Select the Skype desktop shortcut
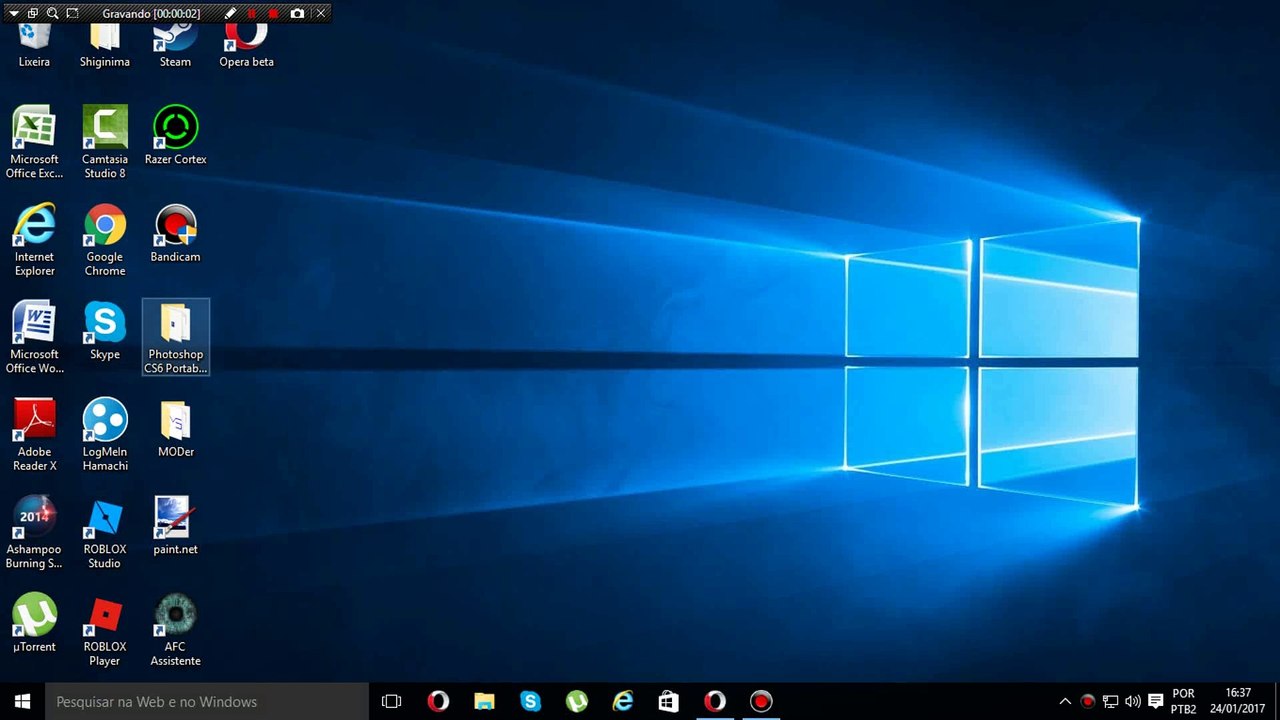The width and height of the screenshot is (1280, 720). 105,330
